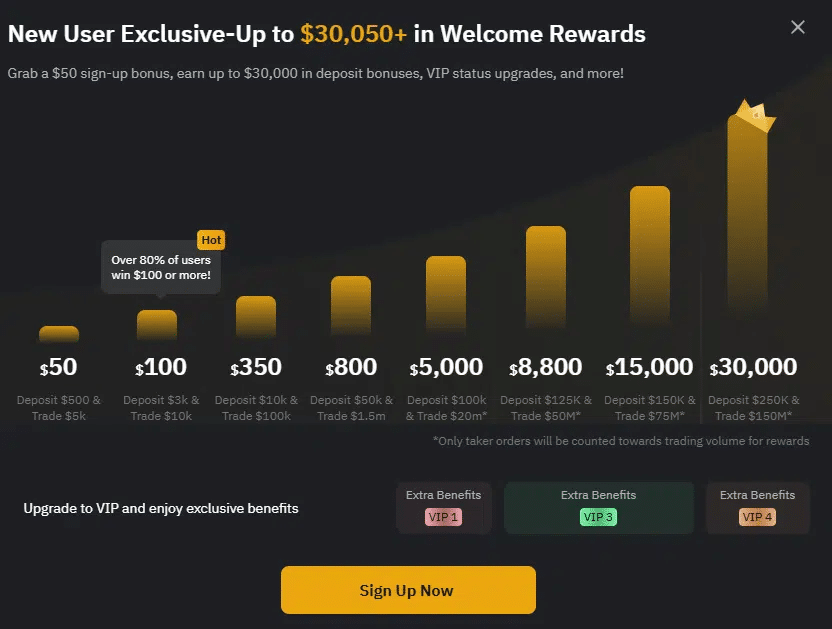Screen dimensions: 832x629
Task: Click the 'Deposit $500 & Trade $5k' requirement
Action: 59,407
